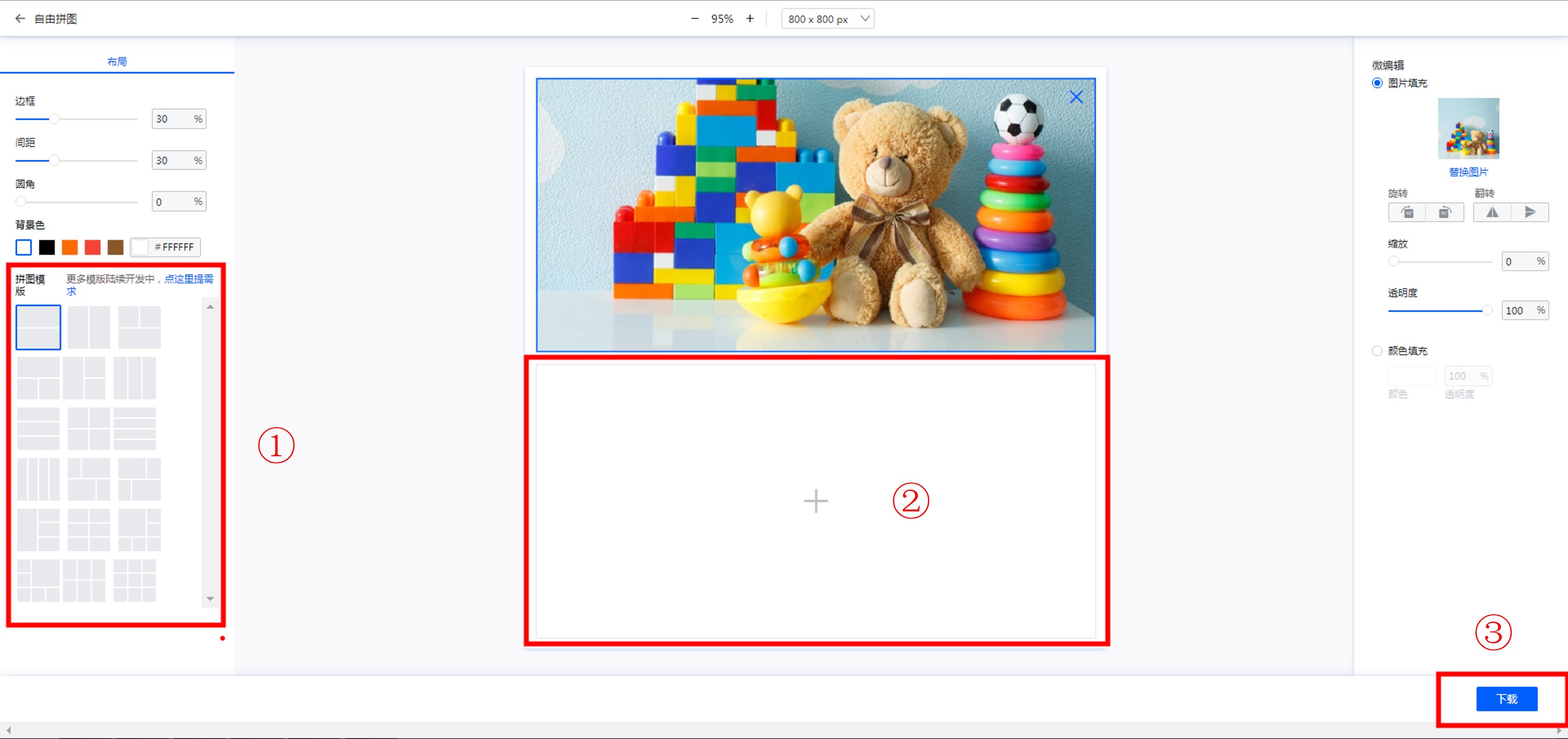Click the zoom in plus icon
The width and height of the screenshot is (1568, 739).
[750, 18]
